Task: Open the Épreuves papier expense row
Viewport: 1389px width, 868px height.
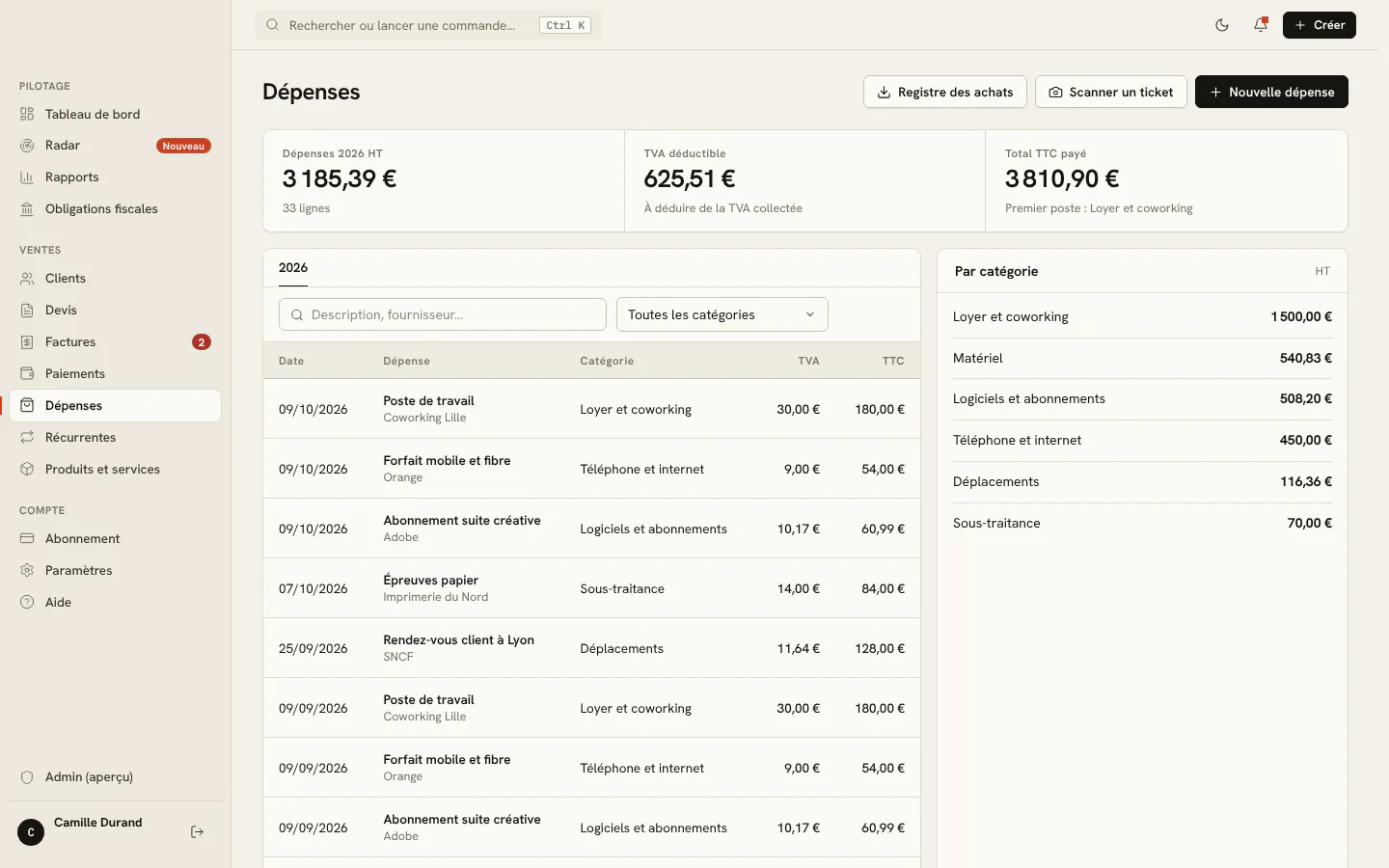Action: tap(591, 588)
